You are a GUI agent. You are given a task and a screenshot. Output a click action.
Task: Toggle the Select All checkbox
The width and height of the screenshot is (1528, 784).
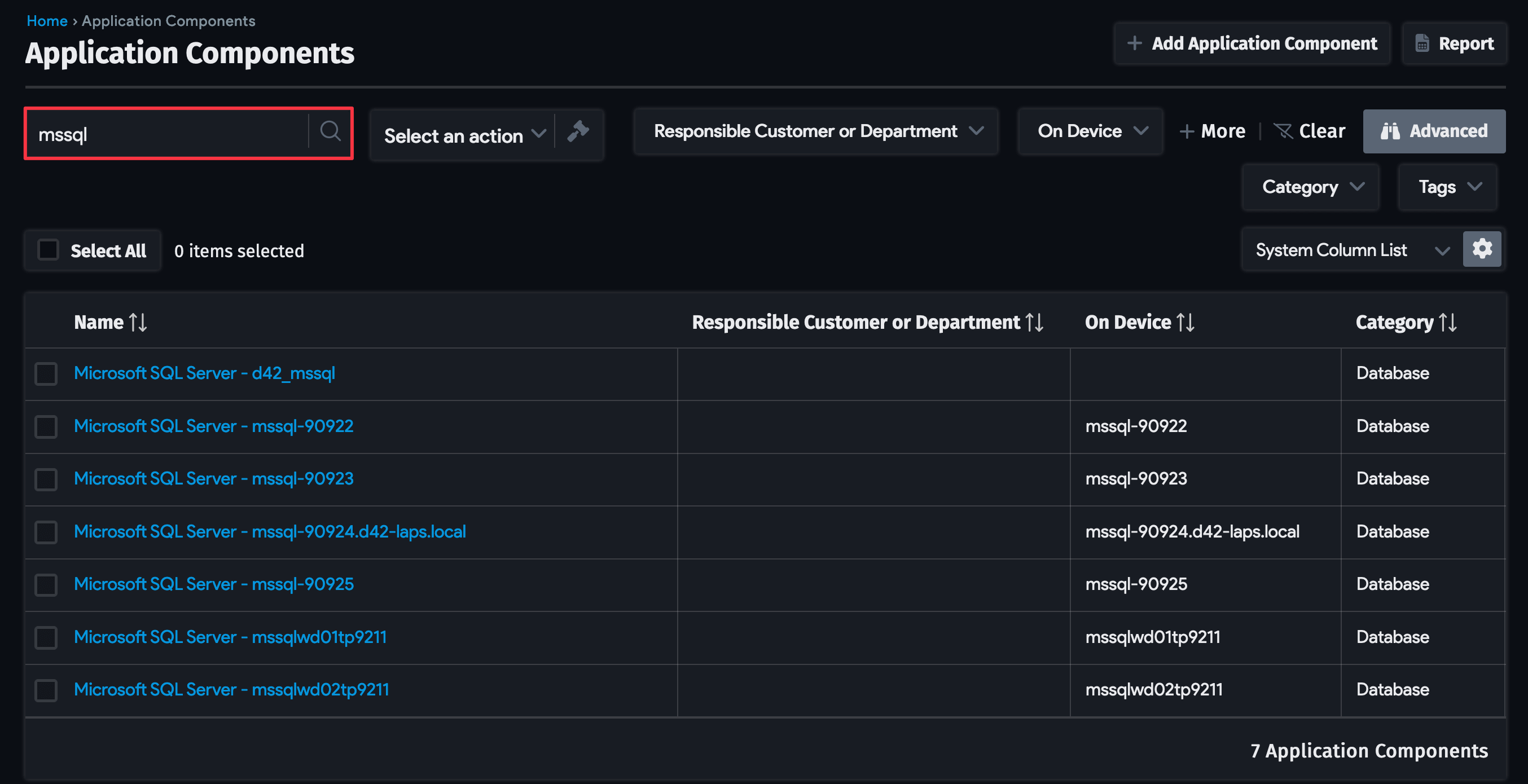tap(48, 250)
